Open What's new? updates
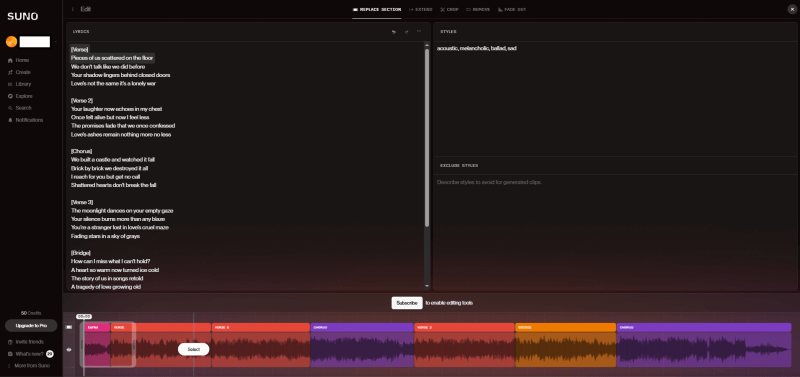The image size is (800, 377). coord(30,354)
